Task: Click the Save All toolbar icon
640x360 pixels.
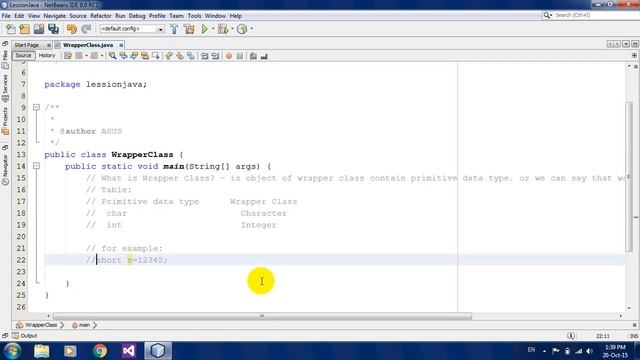Action: coord(53,29)
